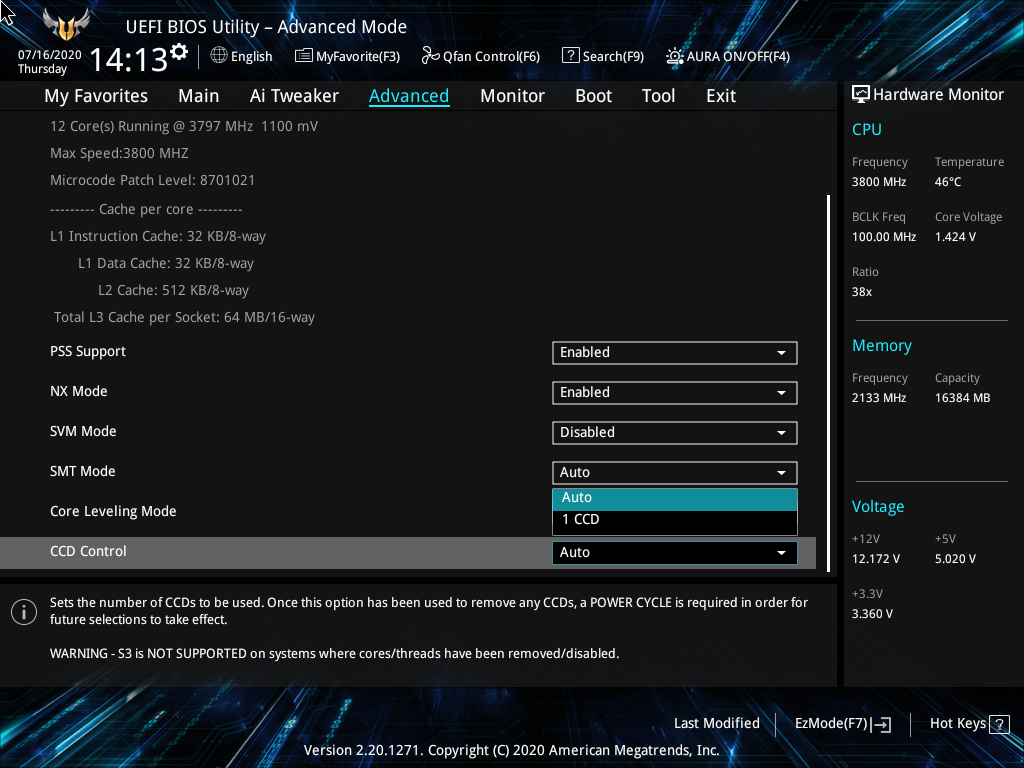Click CPU ratio value 38x
1024x768 pixels.
(861, 292)
